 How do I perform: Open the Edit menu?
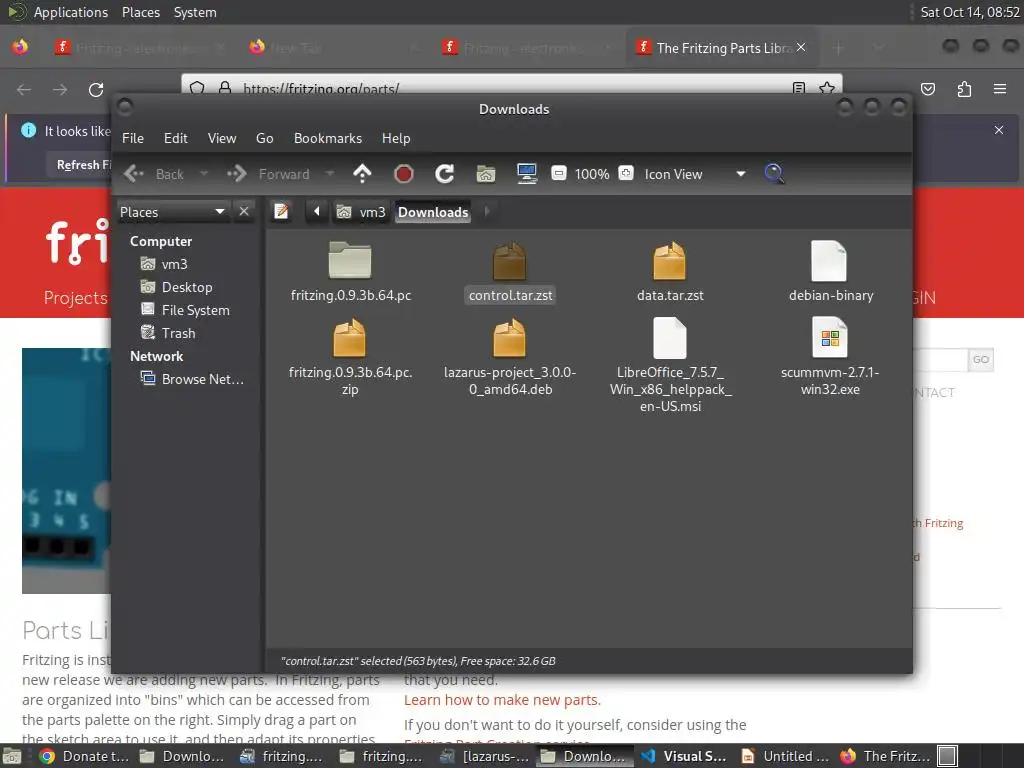(176, 138)
